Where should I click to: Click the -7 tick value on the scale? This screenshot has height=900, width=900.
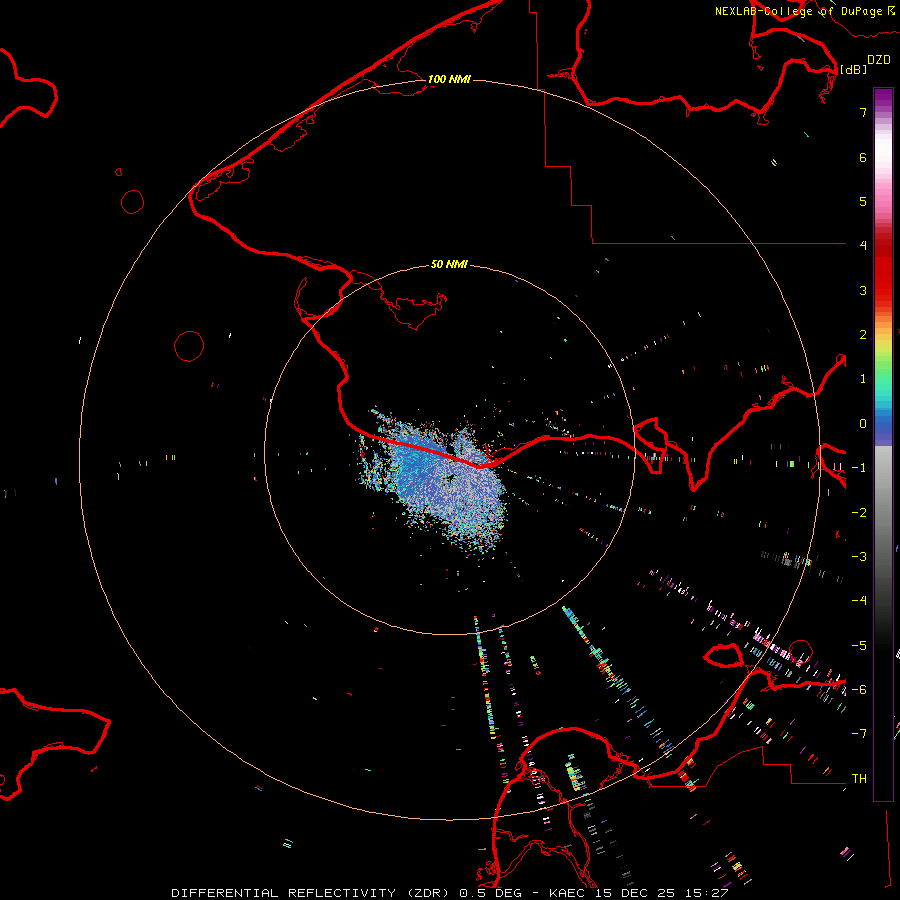point(859,734)
